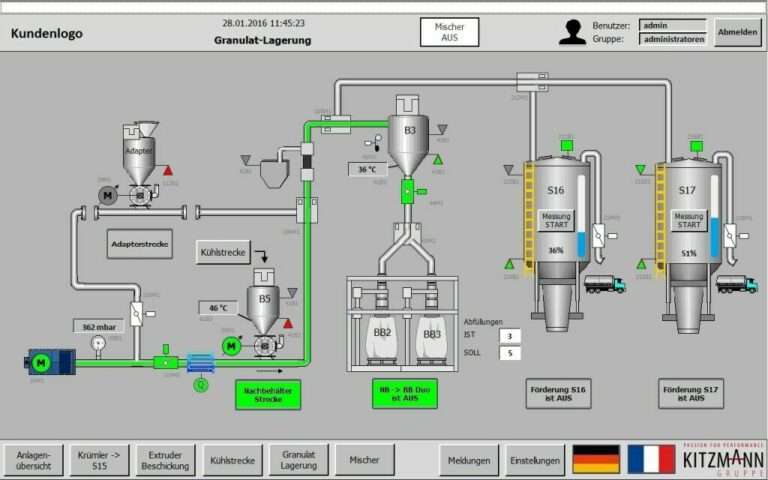Click the diverter valve on S17 pipe
The image size is (768, 480).
click(x=730, y=236)
